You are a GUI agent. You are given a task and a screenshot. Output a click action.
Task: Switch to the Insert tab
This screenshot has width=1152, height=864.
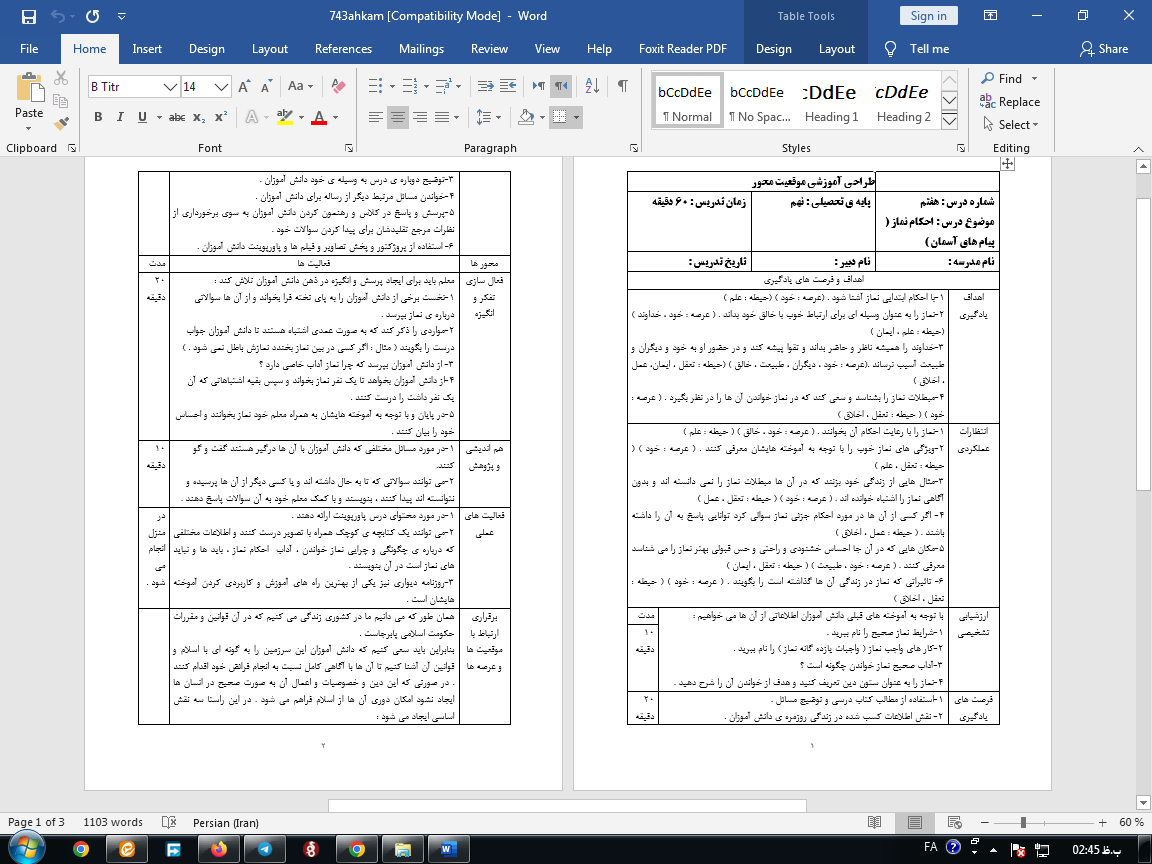(147, 49)
